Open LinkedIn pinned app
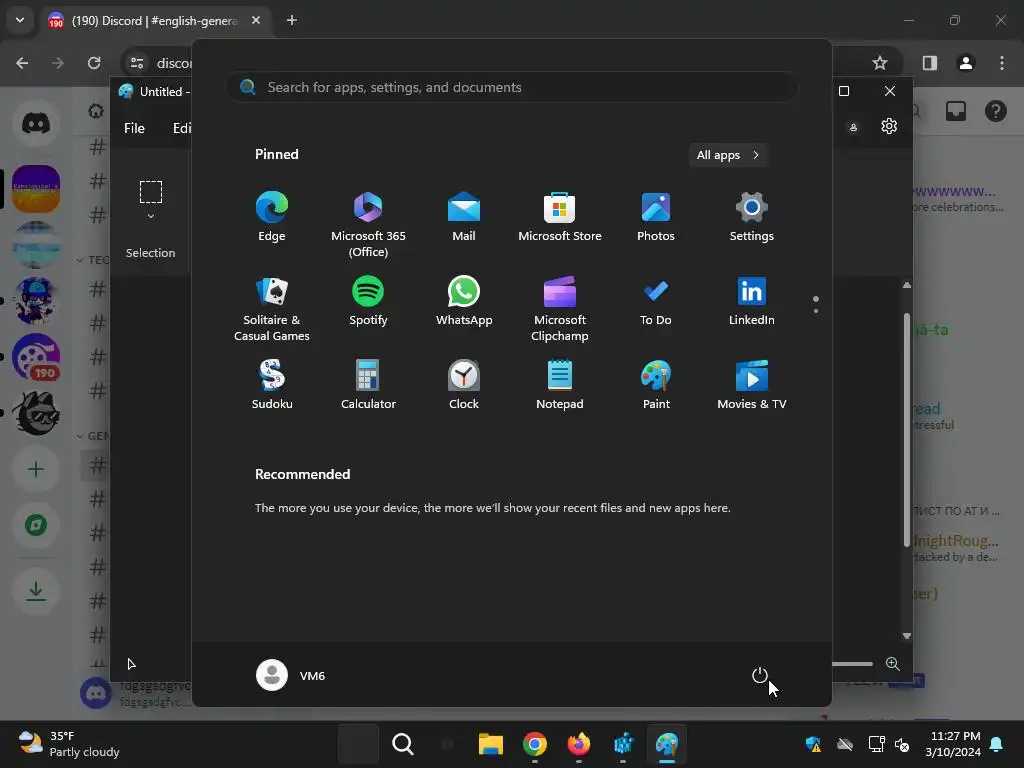Screen dimensions: 1024x768 (x=752, y=301)
